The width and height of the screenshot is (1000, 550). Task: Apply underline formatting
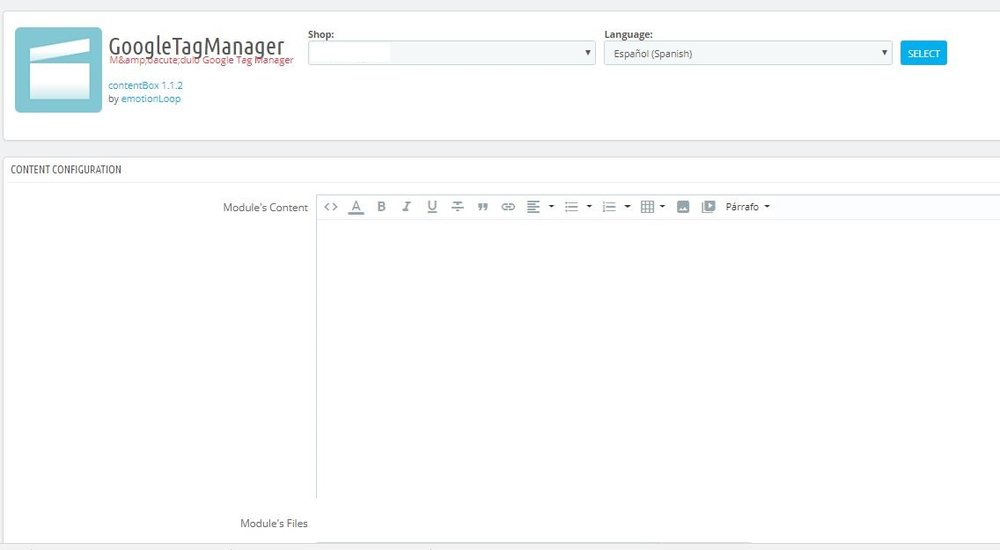point(432,207)
